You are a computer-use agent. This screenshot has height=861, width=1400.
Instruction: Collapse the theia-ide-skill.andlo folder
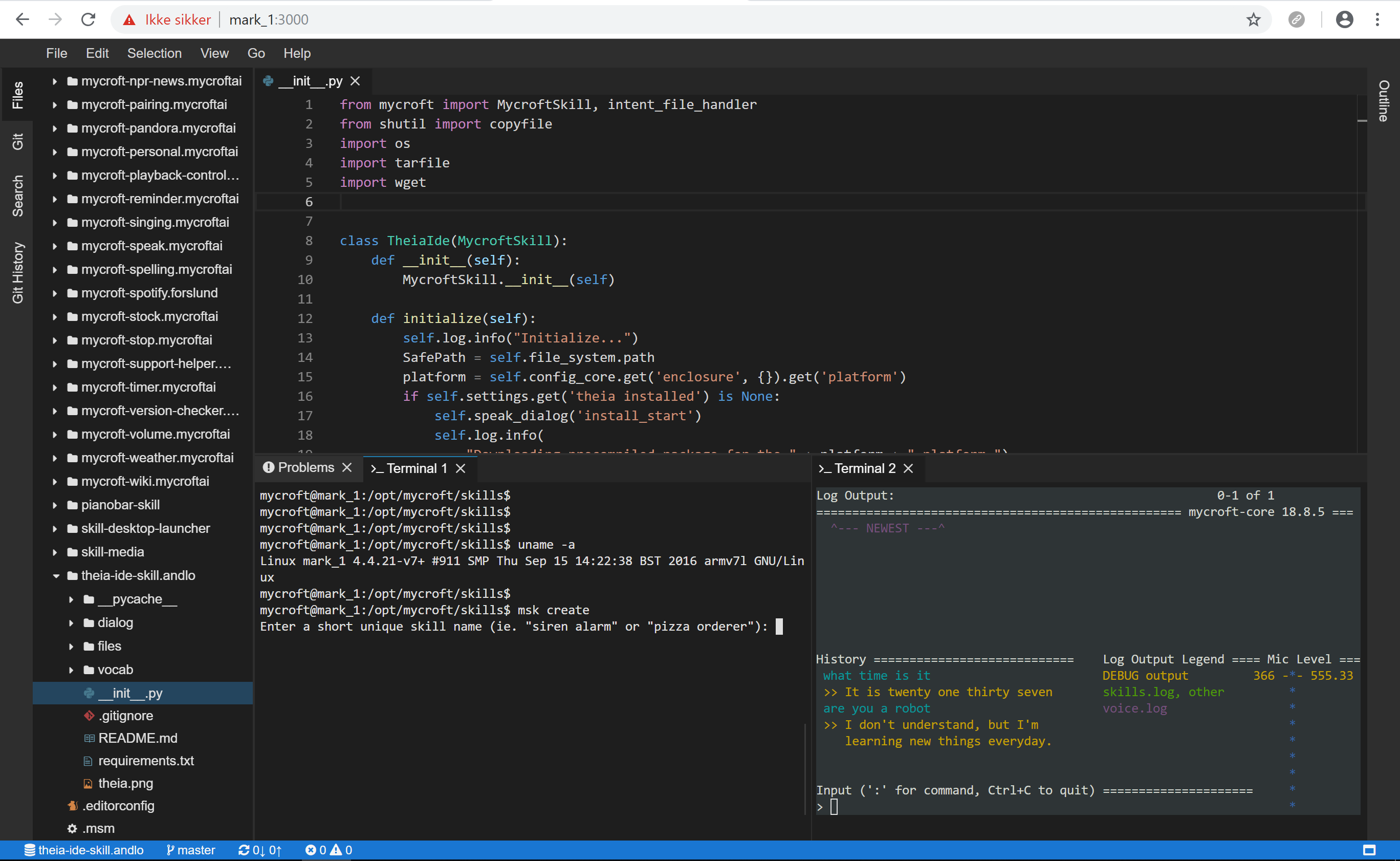[x=56, y=576]
